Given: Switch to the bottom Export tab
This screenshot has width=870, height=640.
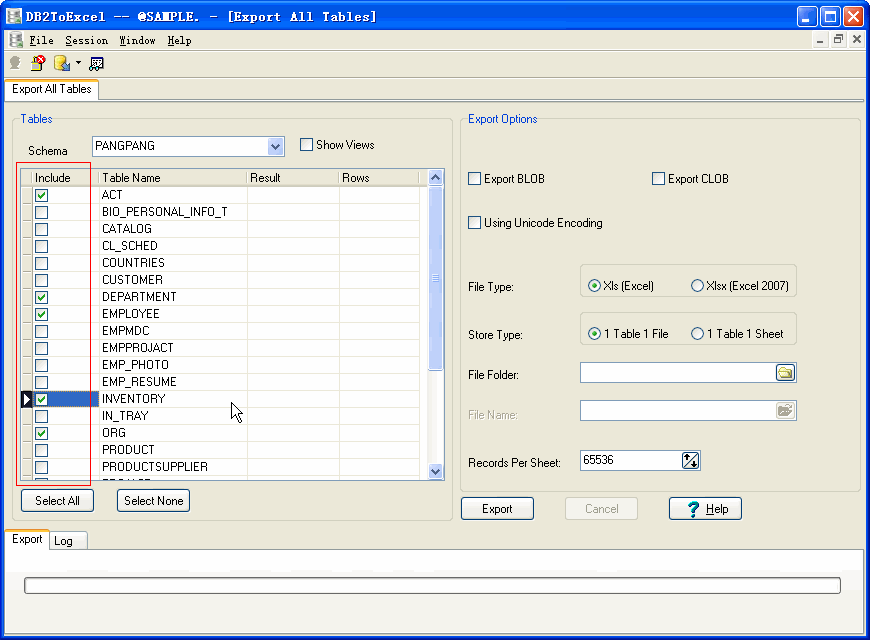Looking at the screenshot, I should [x=27, y=540].
